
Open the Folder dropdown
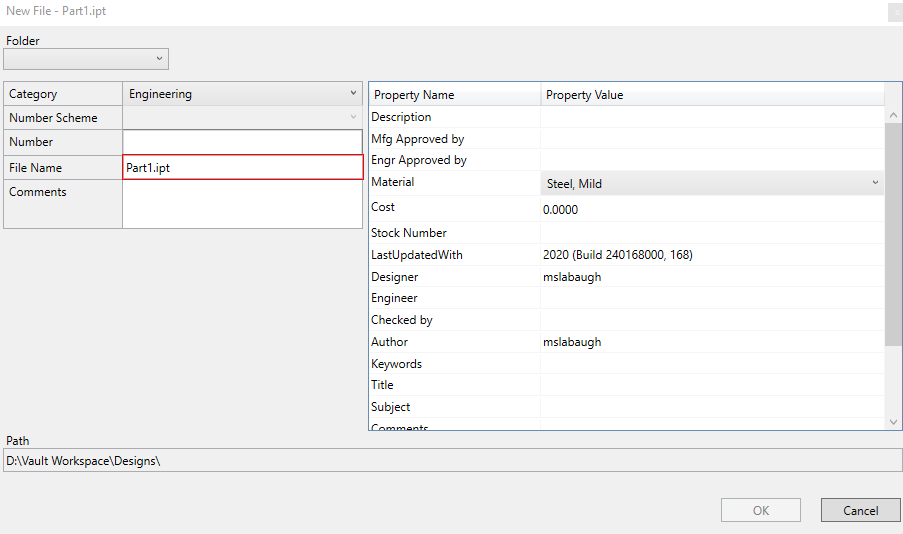click(x=86, y=59)
